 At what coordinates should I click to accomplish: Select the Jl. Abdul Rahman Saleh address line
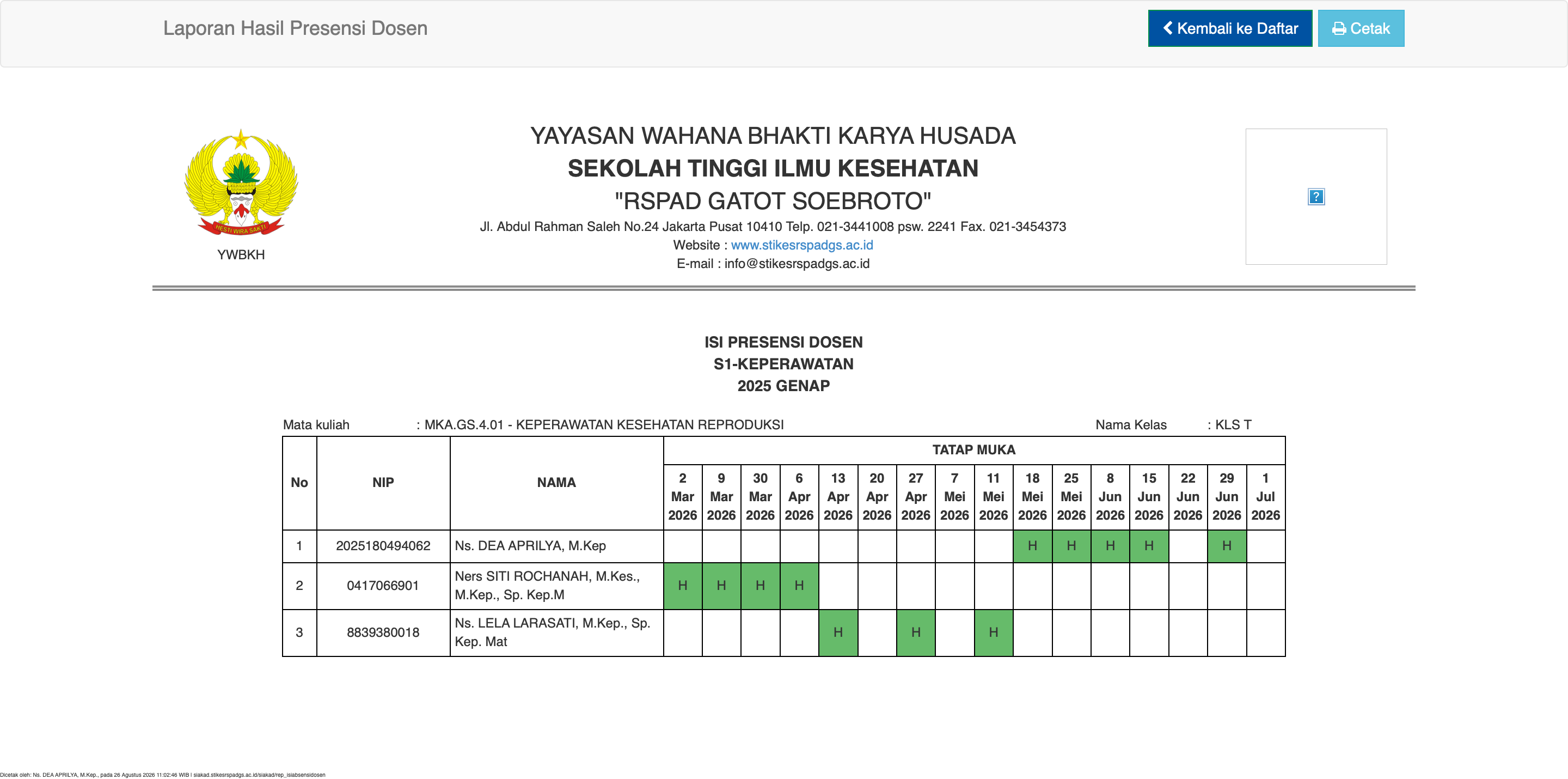[773, 227]
